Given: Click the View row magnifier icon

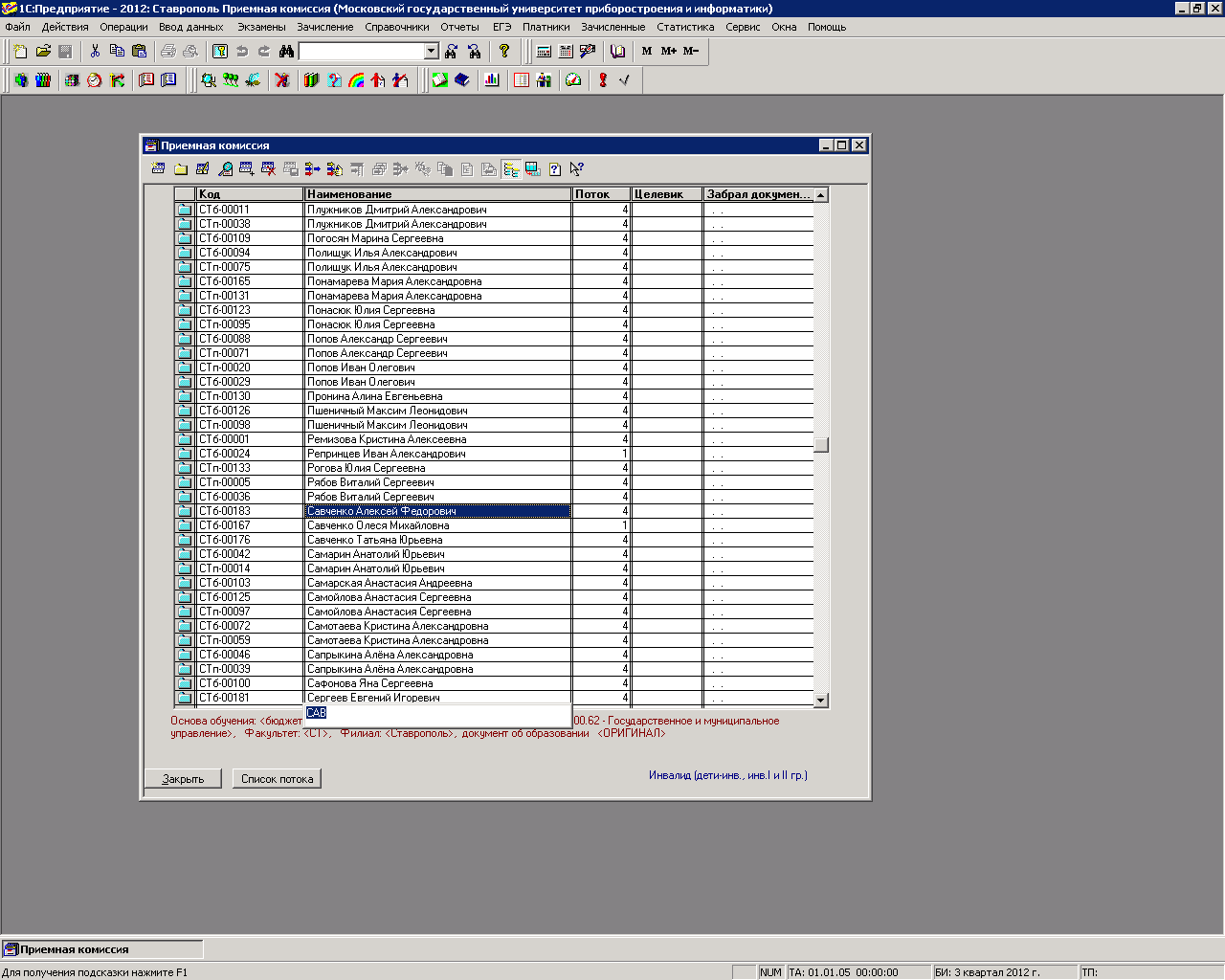Looking at the screenshot, I should pyautogui.click(x=225, y=169).
